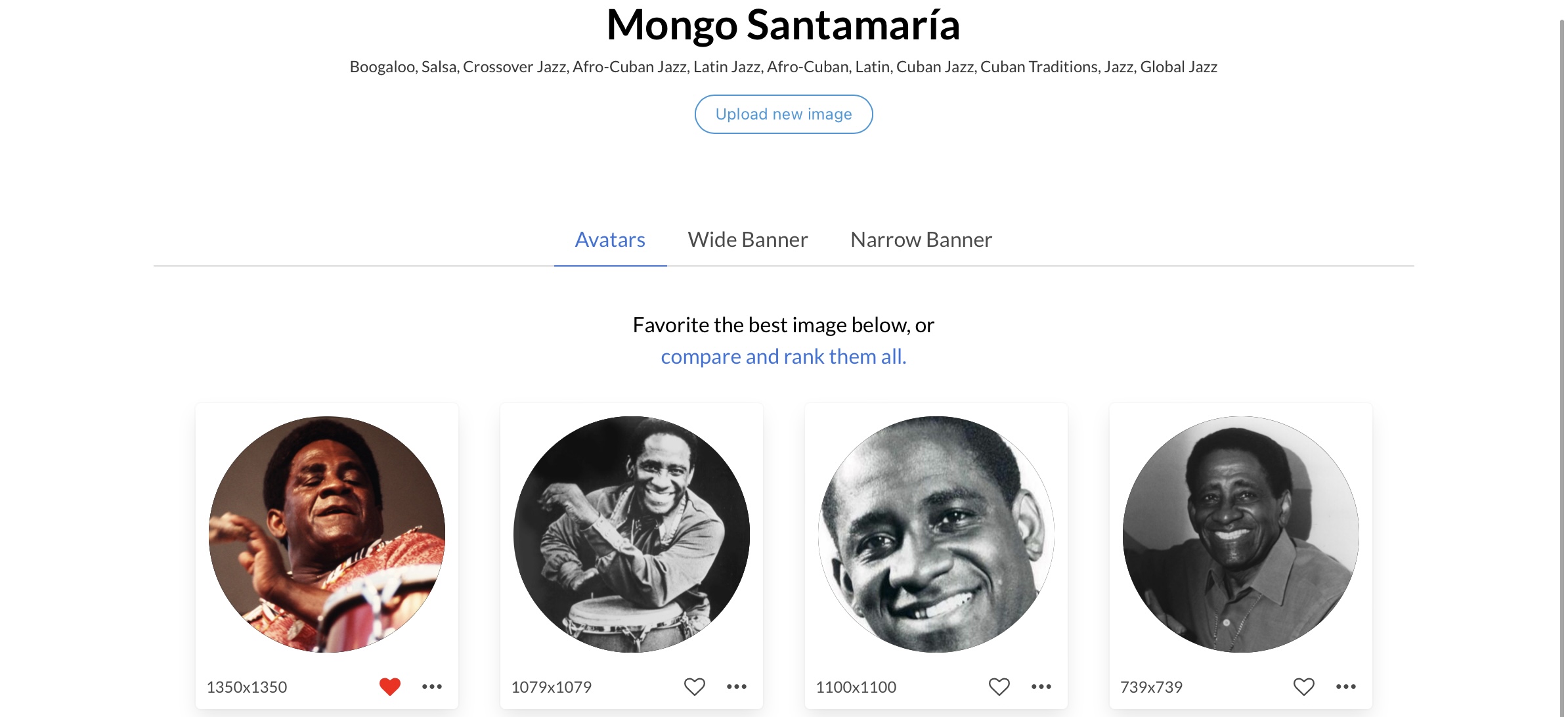This screenshot has height=717, width=1568.
Task: Click the Mongo Santamaría artist heading
Action: [x=783, y=25]
